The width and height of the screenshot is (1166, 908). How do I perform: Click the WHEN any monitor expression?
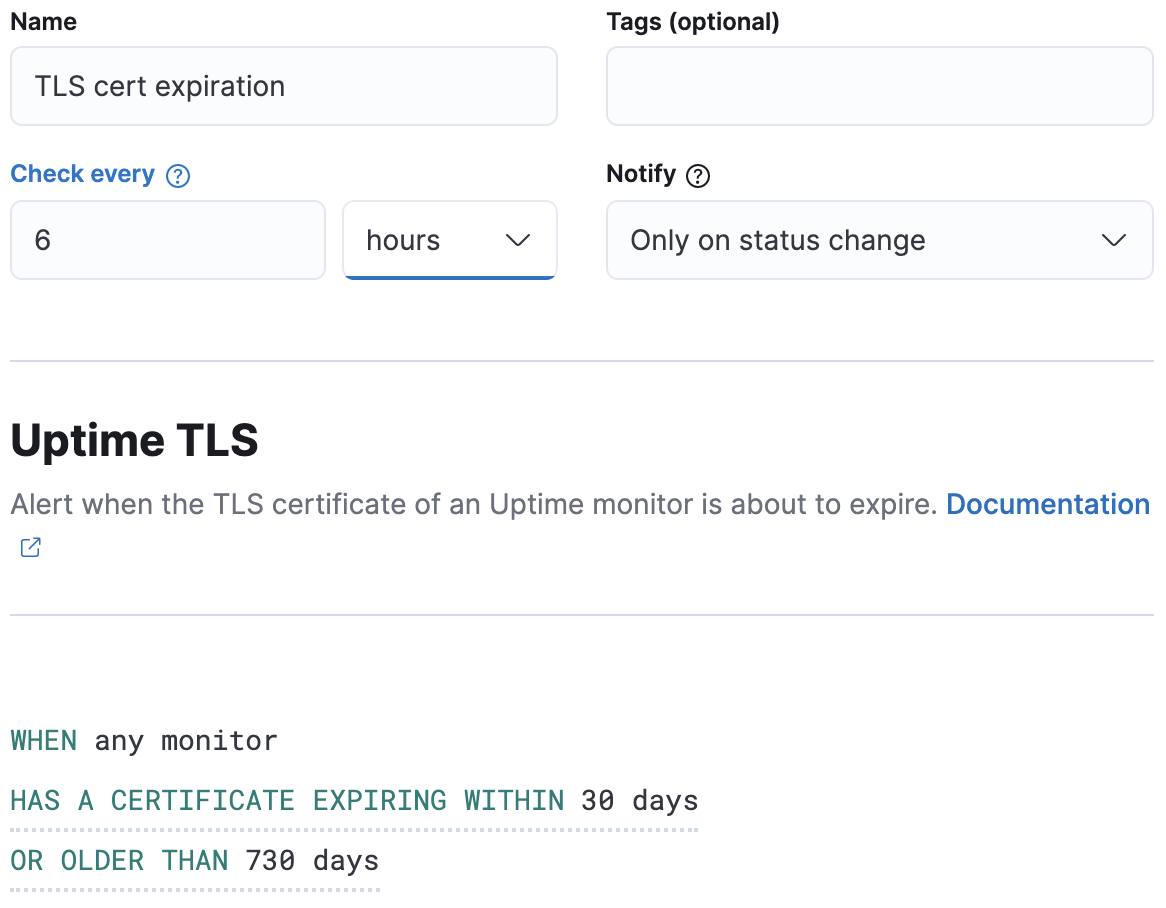pyautogui.click(x=144, y=741)
